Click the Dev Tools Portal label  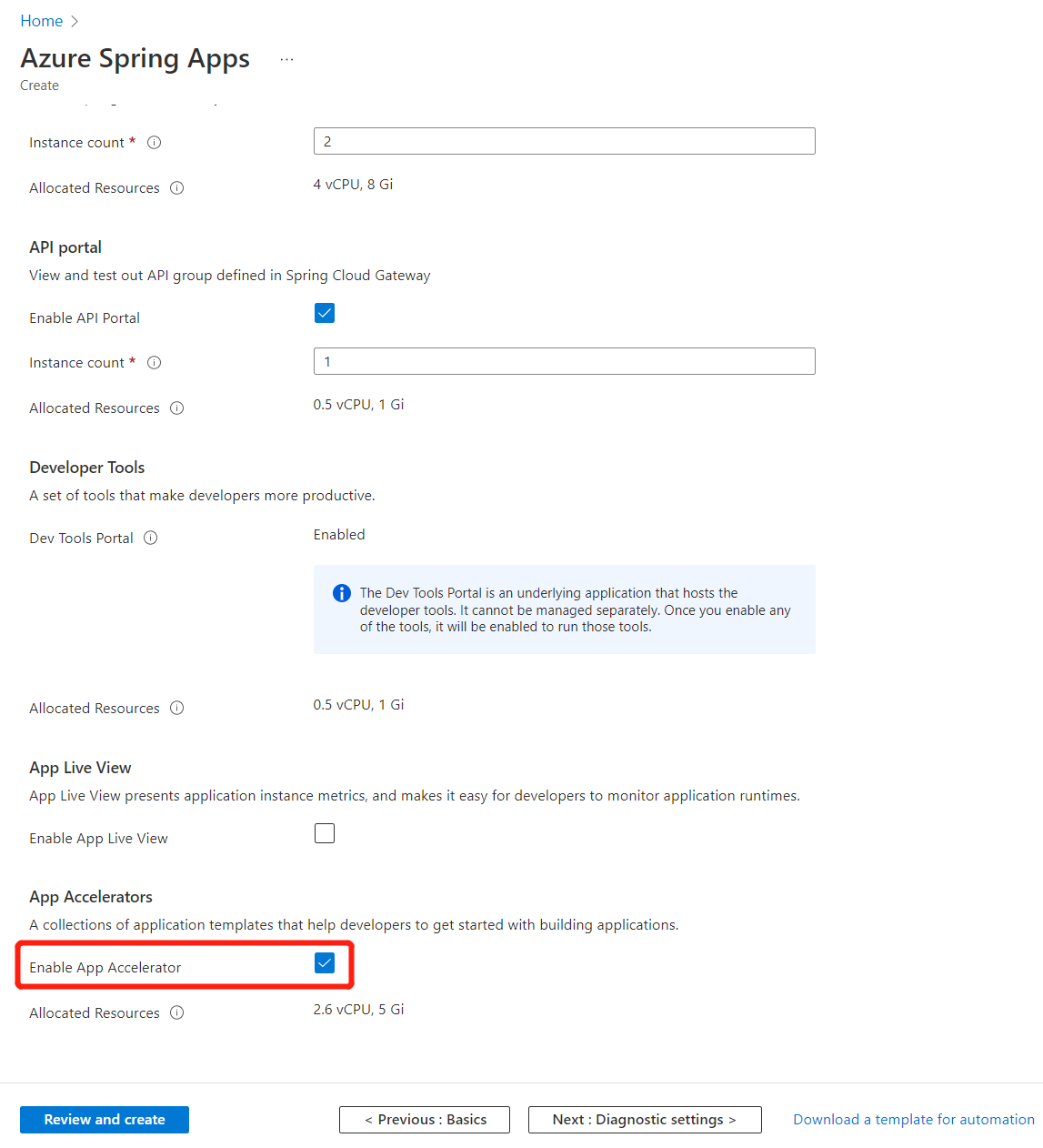(x=82, y=539)
